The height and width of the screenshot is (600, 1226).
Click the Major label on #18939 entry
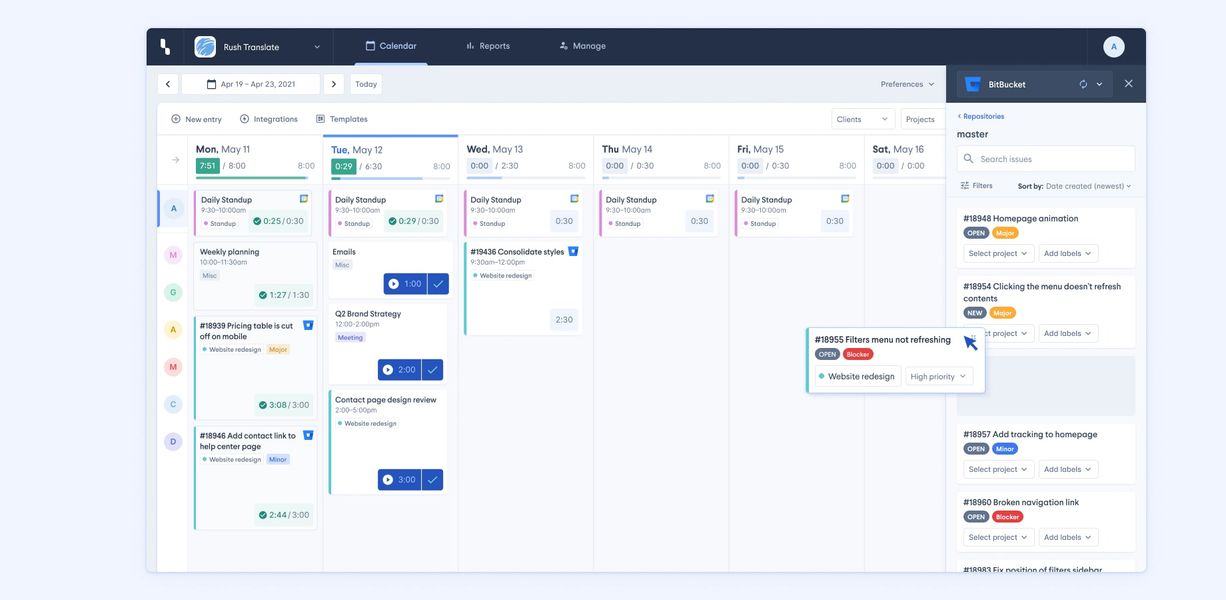pyautogui.click(x=278, y=350)
